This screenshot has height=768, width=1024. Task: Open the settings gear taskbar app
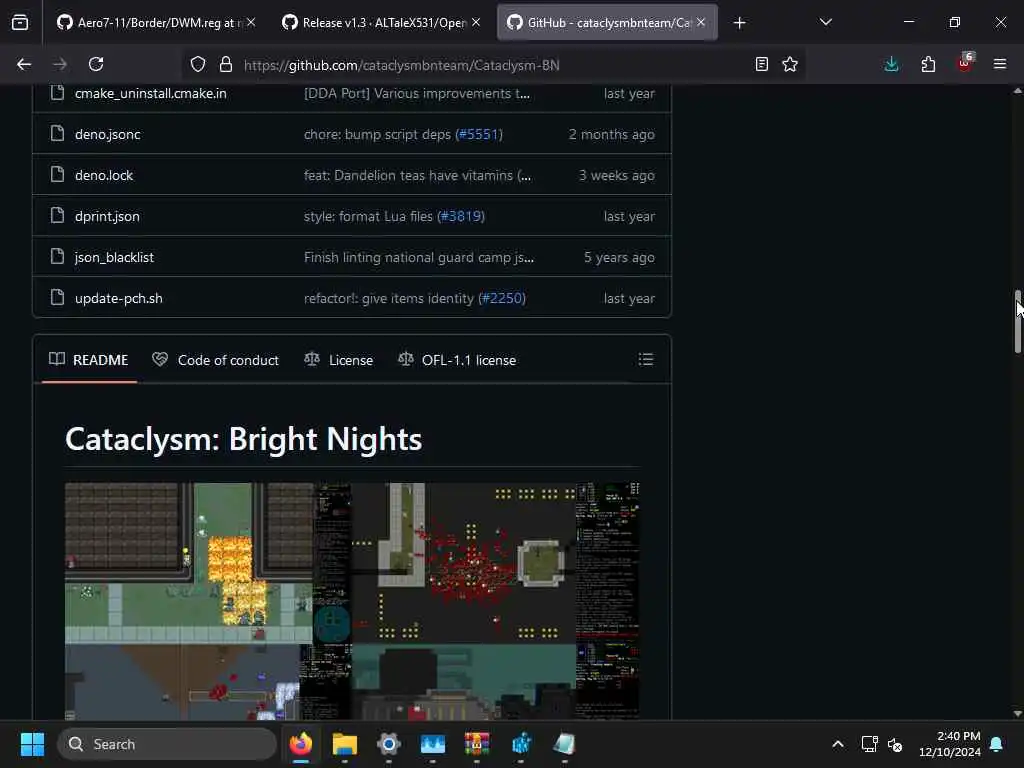(389, 744)
